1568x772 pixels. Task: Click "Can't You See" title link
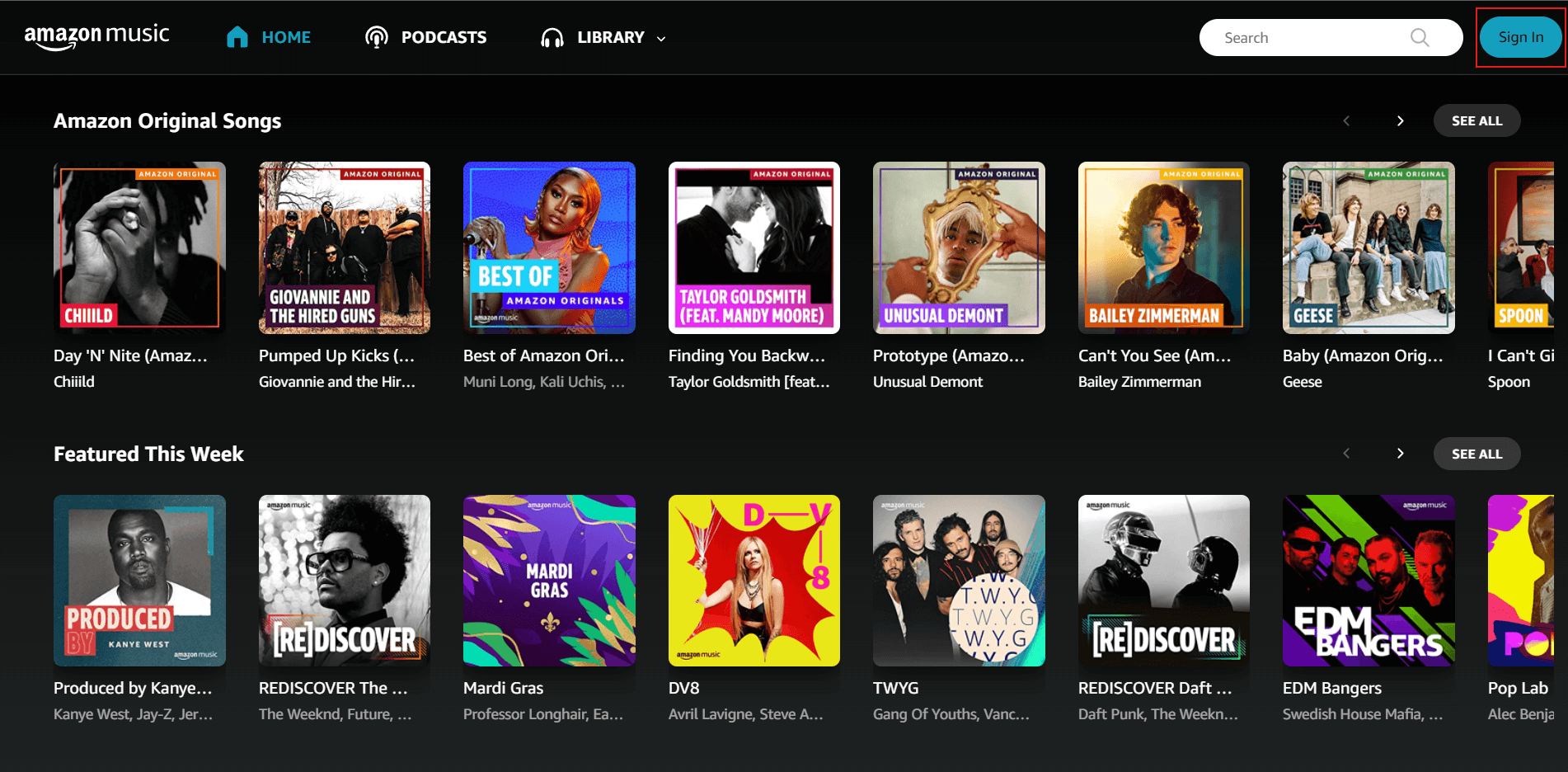pos(1154,355)
